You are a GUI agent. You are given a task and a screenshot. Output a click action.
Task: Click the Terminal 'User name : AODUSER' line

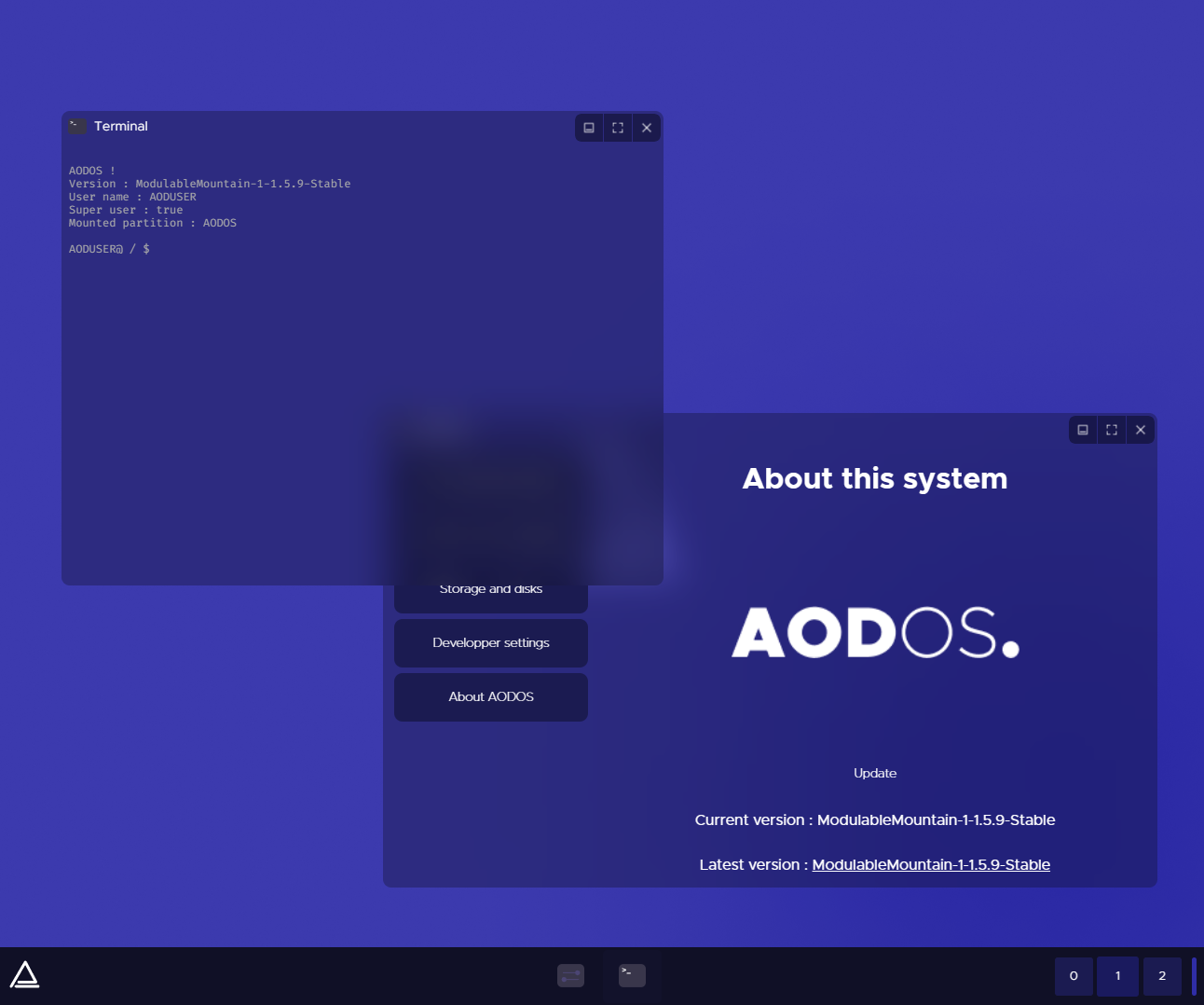click(x=132, y=197)
